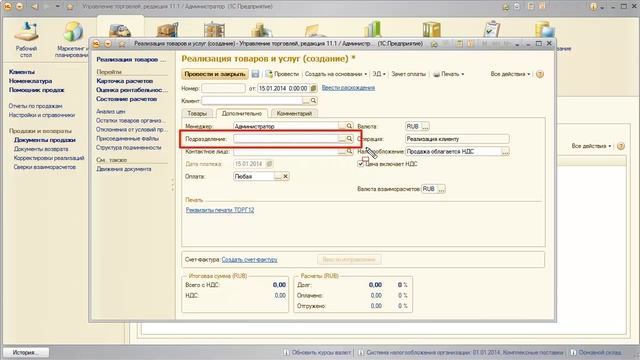Switch to the Дополнительно tab
Viewport: 640px width, 360px height.
(x=242, y=113)
